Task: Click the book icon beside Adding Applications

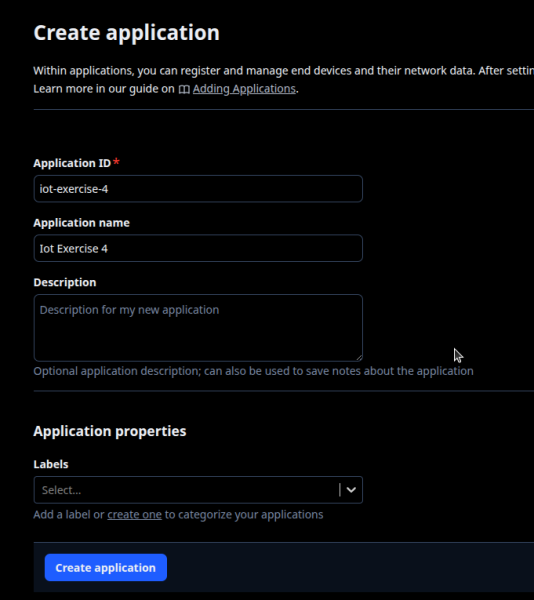Action: click(184, 89)
